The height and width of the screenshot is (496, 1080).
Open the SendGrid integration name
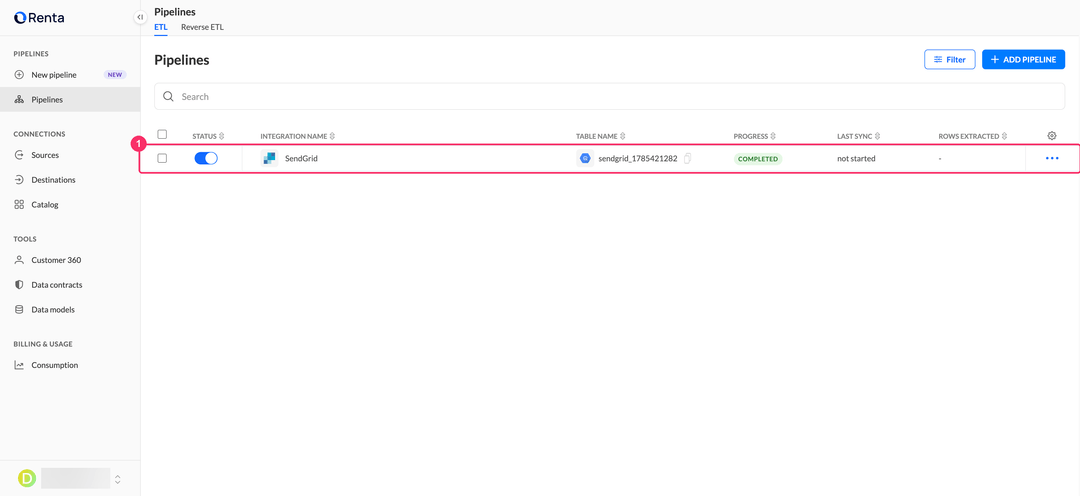302,158
